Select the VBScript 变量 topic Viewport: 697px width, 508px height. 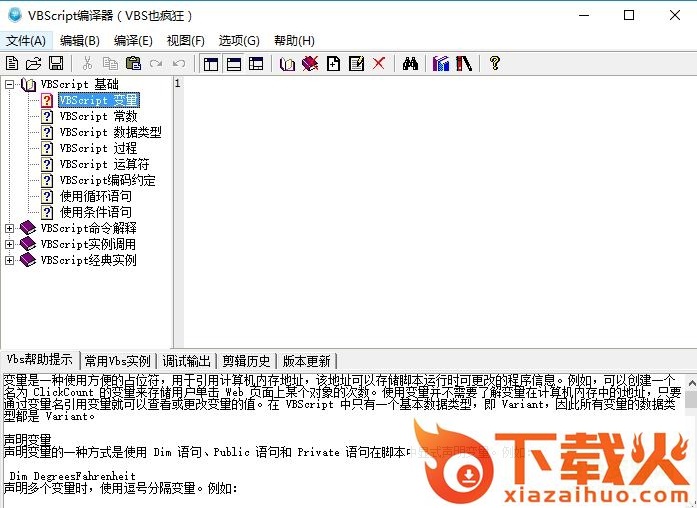point(99,100)
